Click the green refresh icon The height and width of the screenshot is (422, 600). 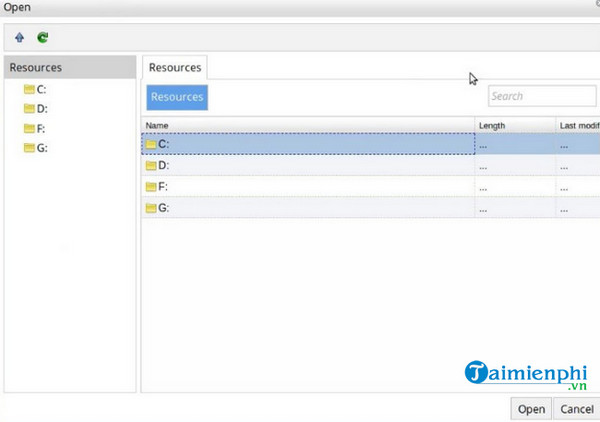pos(43,38)
